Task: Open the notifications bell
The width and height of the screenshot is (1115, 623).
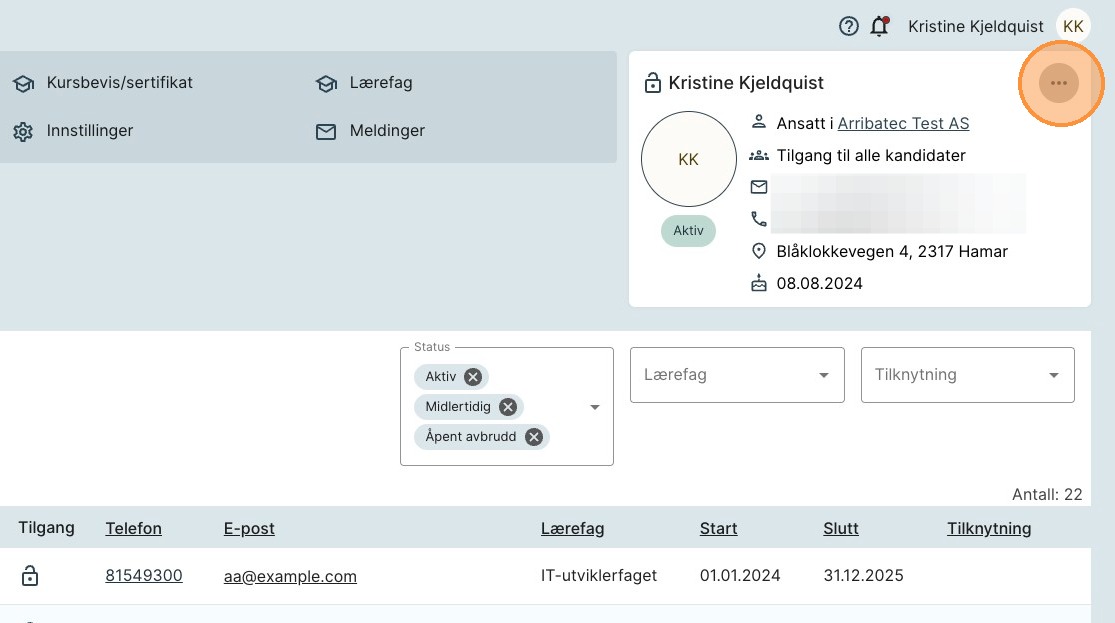Action: (x=879, y=27)
